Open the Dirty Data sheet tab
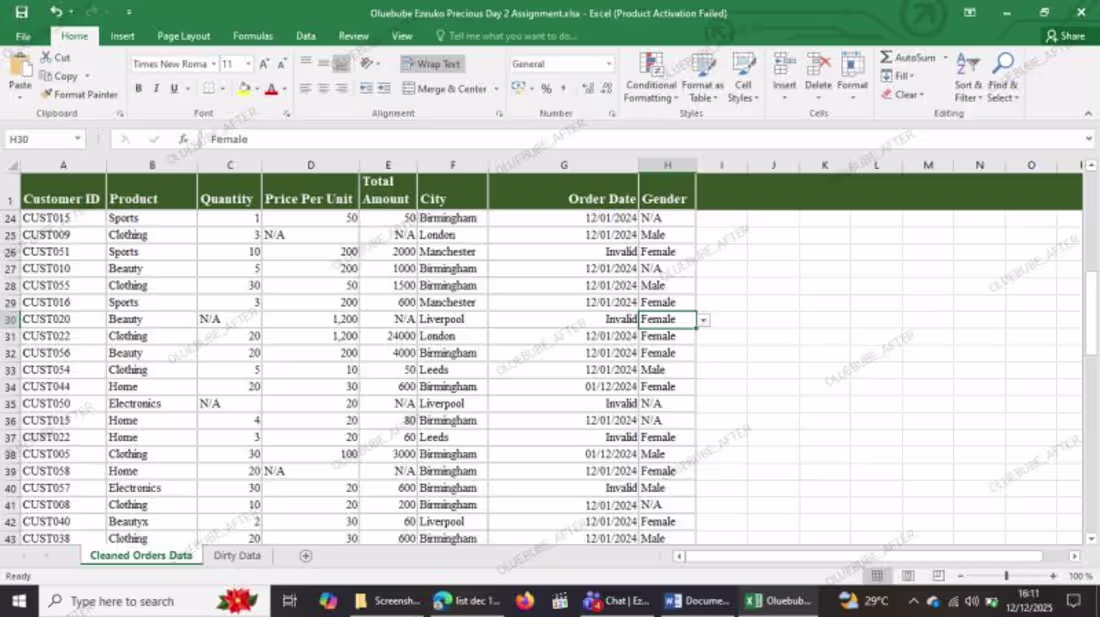This screenshot has width=1100, height=617. point(237,555)
